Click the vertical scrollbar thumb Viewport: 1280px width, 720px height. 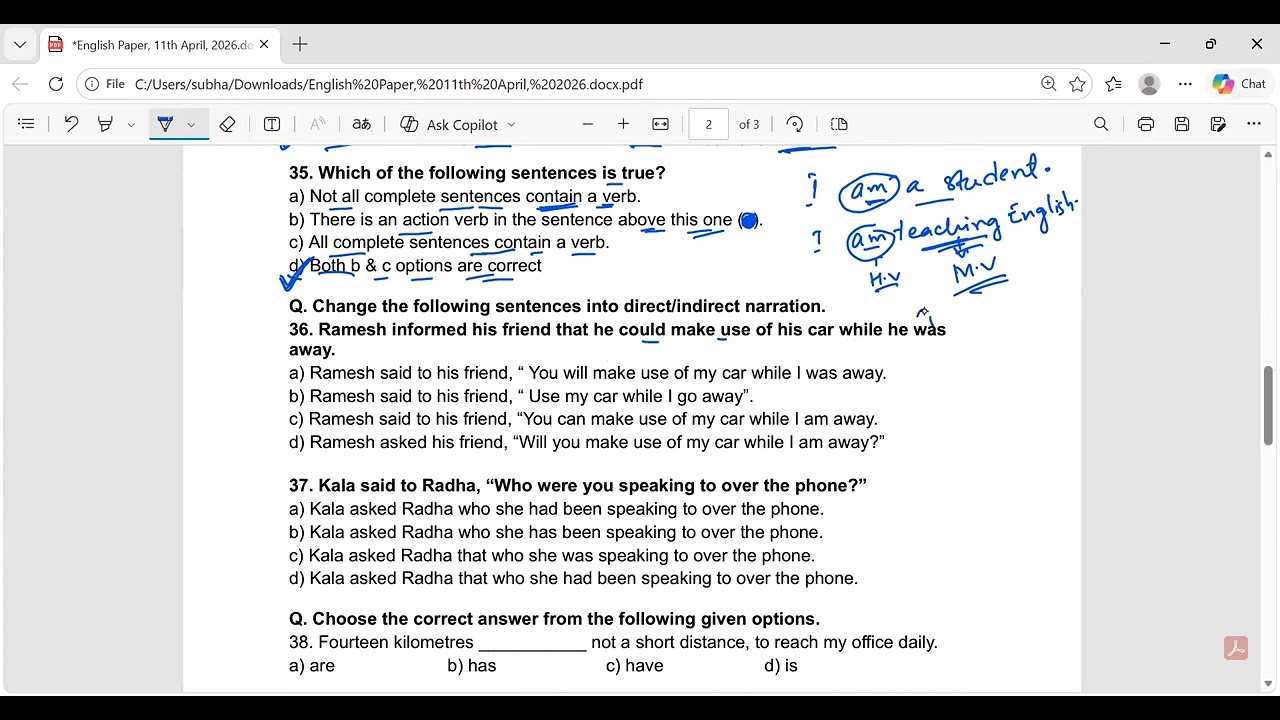click(1269, 405)
